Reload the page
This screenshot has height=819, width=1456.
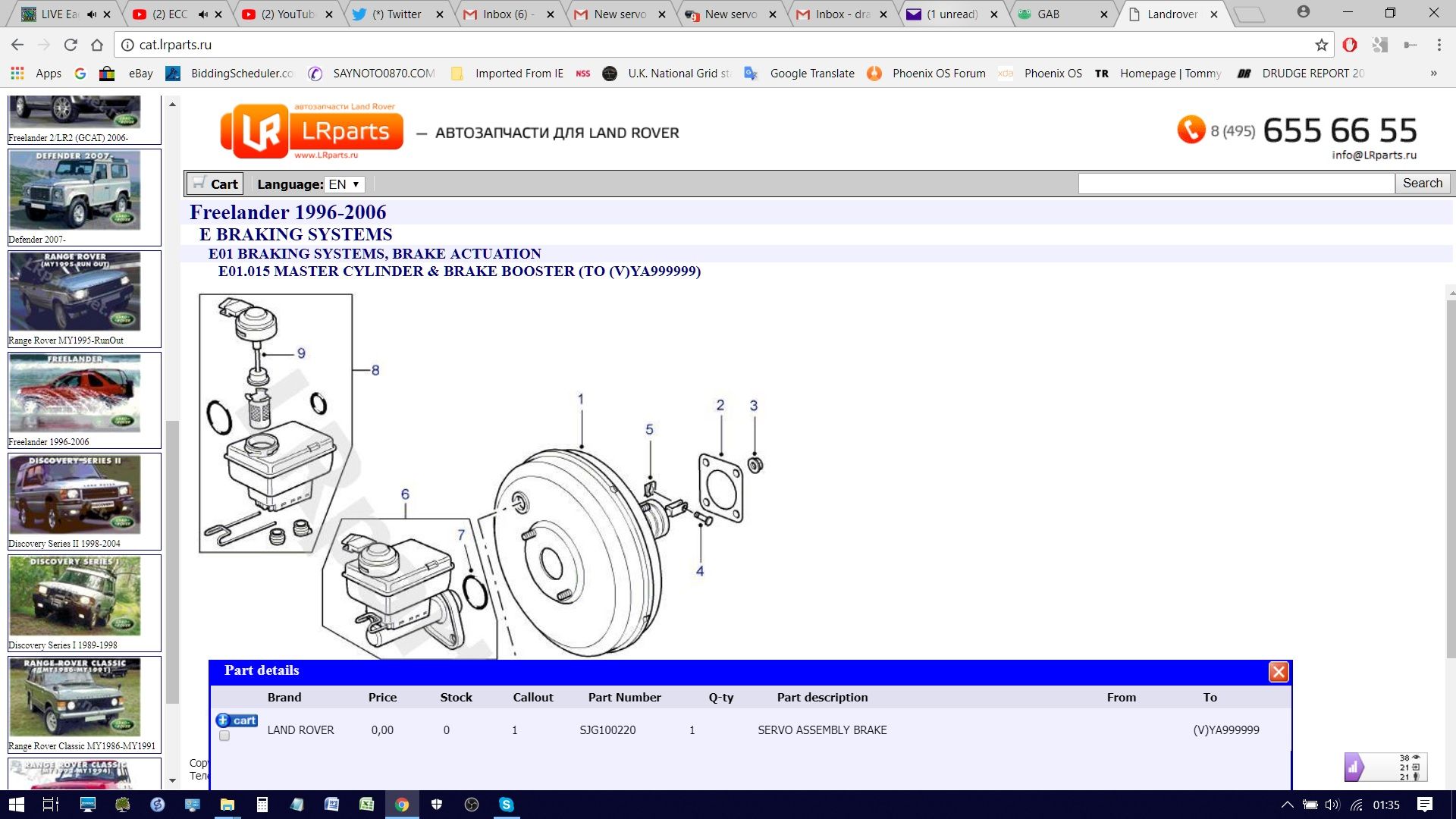click(71, 45)
